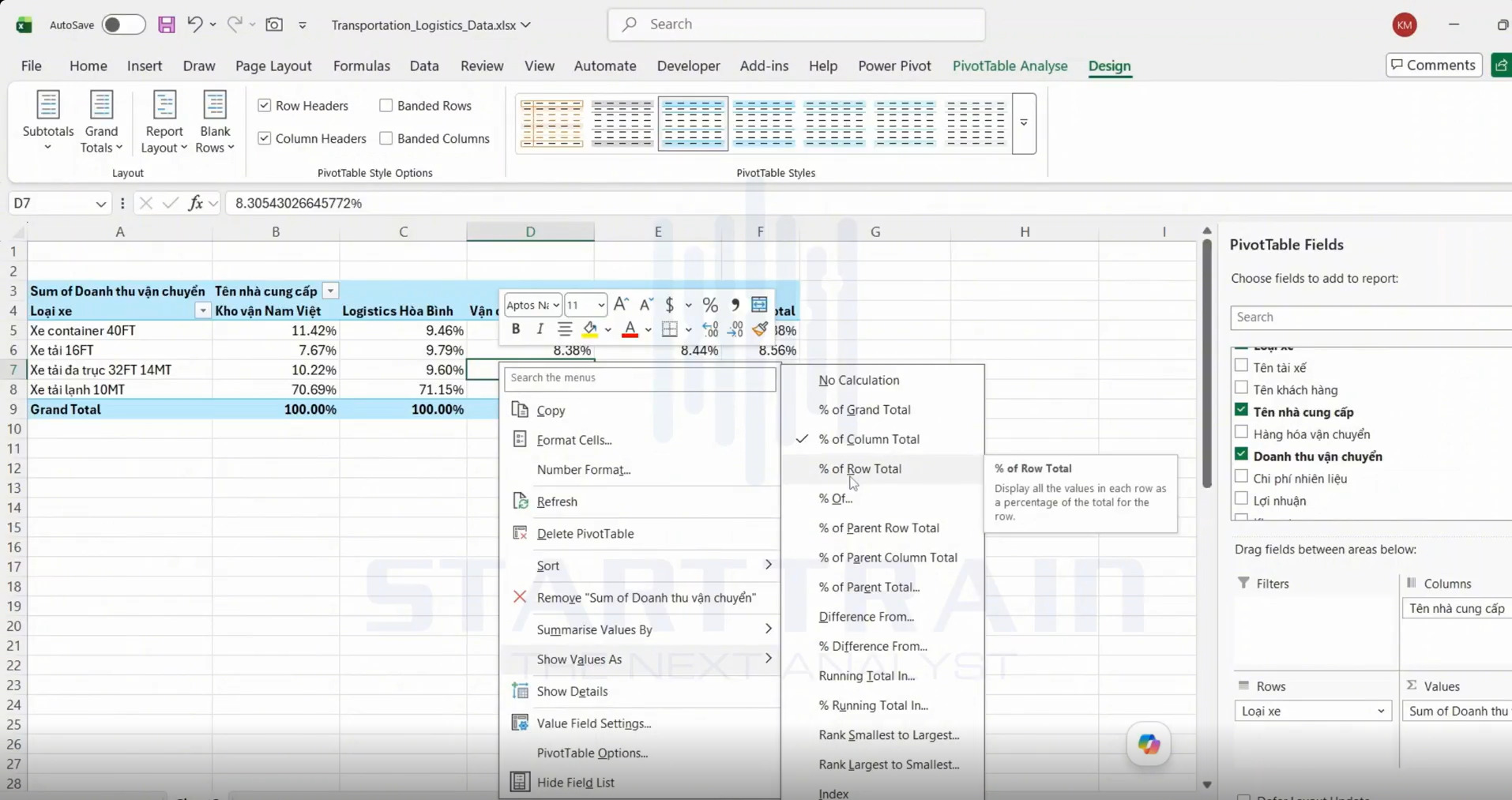Open the Subtotals layout icon
The image size is (1512, 800).
coord(48,122)
